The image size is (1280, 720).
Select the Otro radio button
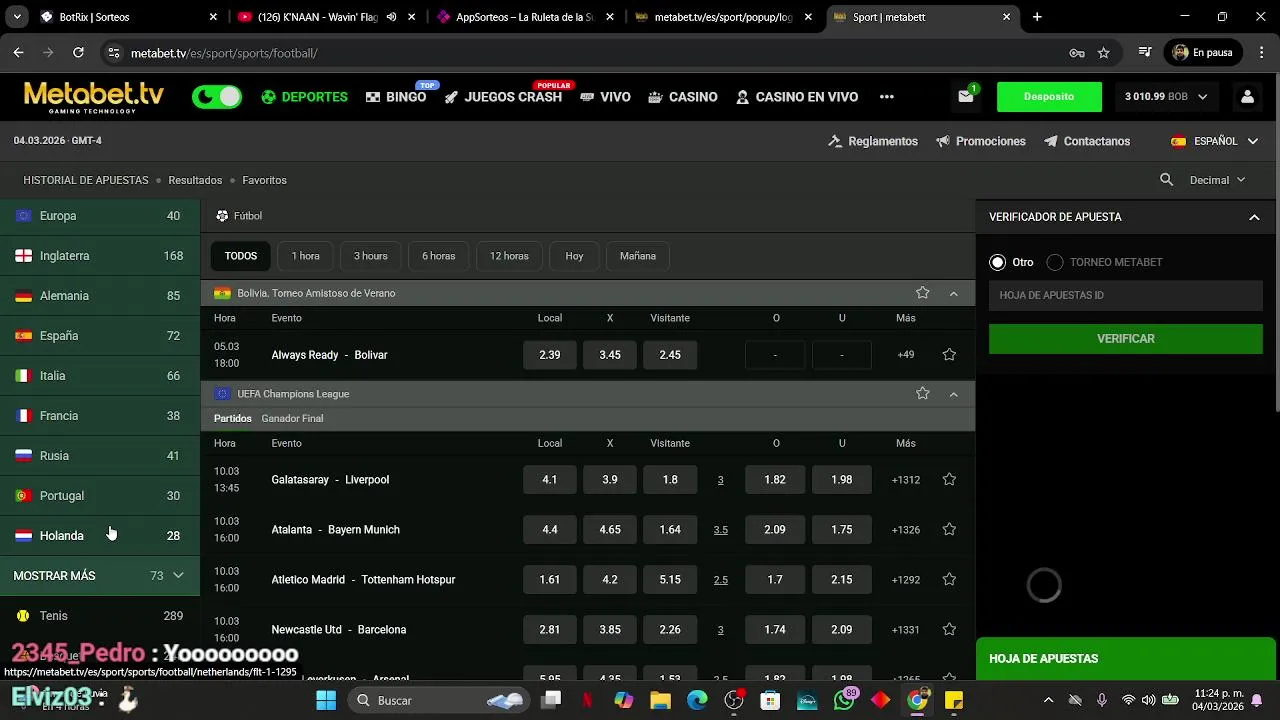pos(997,262)
